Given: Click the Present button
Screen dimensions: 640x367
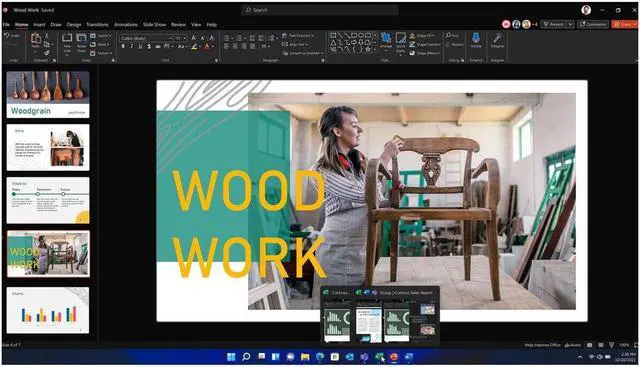Looking at the screenshot, I should (x=554, y=24).
